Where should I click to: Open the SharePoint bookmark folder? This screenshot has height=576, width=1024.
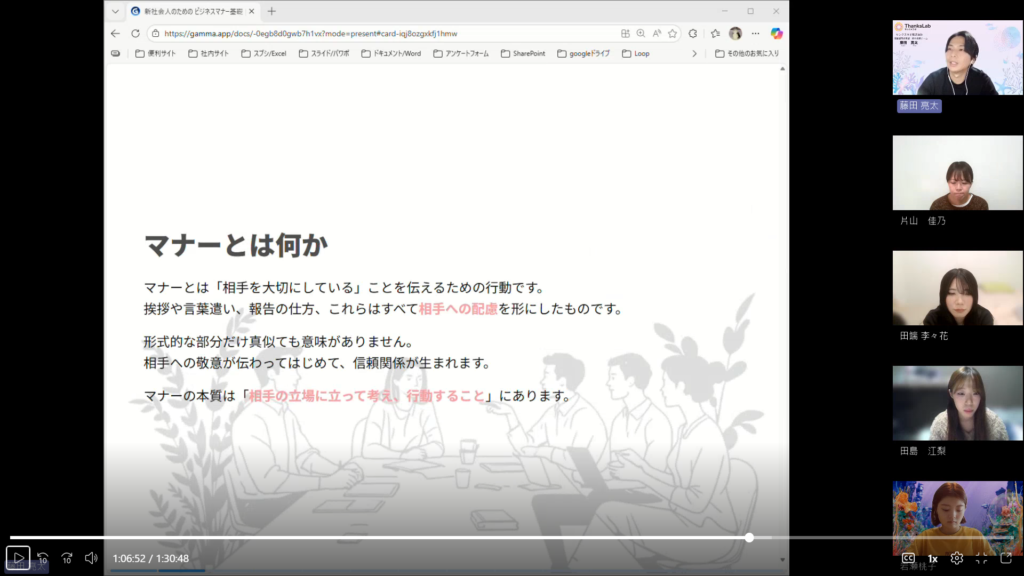click(523, 53)
